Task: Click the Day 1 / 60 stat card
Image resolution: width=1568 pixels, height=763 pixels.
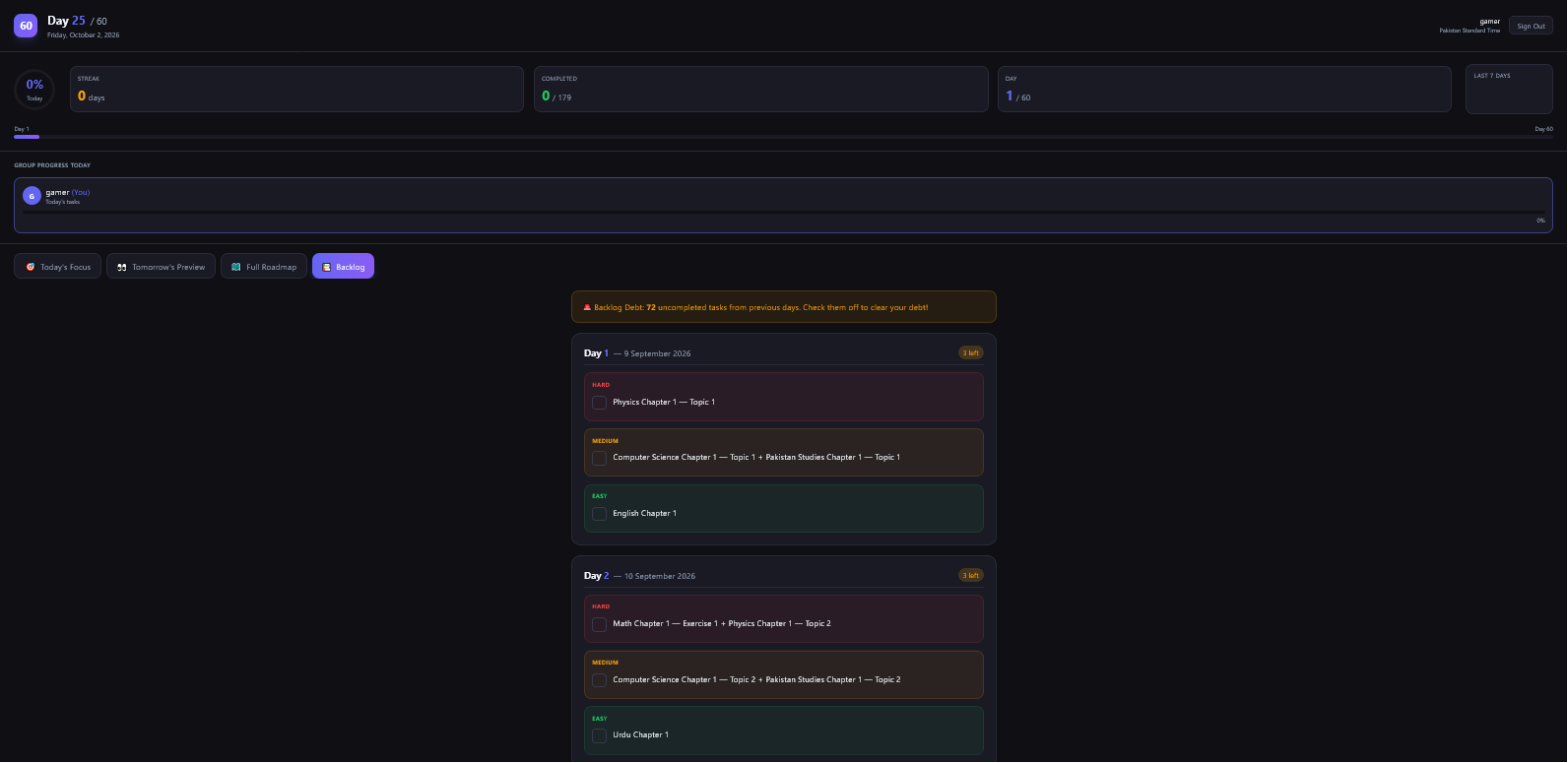Action: 1224,90
